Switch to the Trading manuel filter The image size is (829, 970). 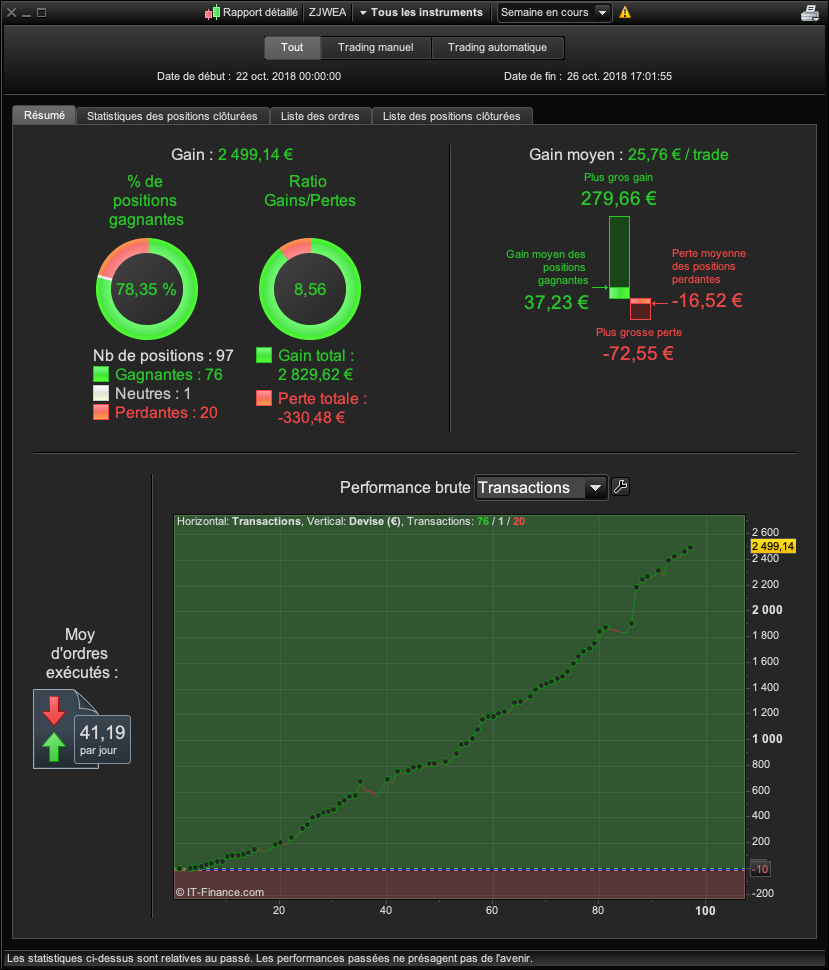376,48
